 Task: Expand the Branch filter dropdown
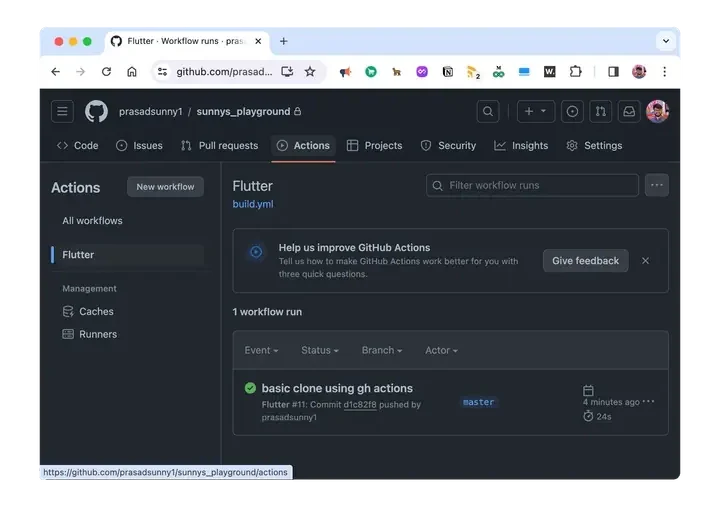pyautogui.click(x=382, y=350)
